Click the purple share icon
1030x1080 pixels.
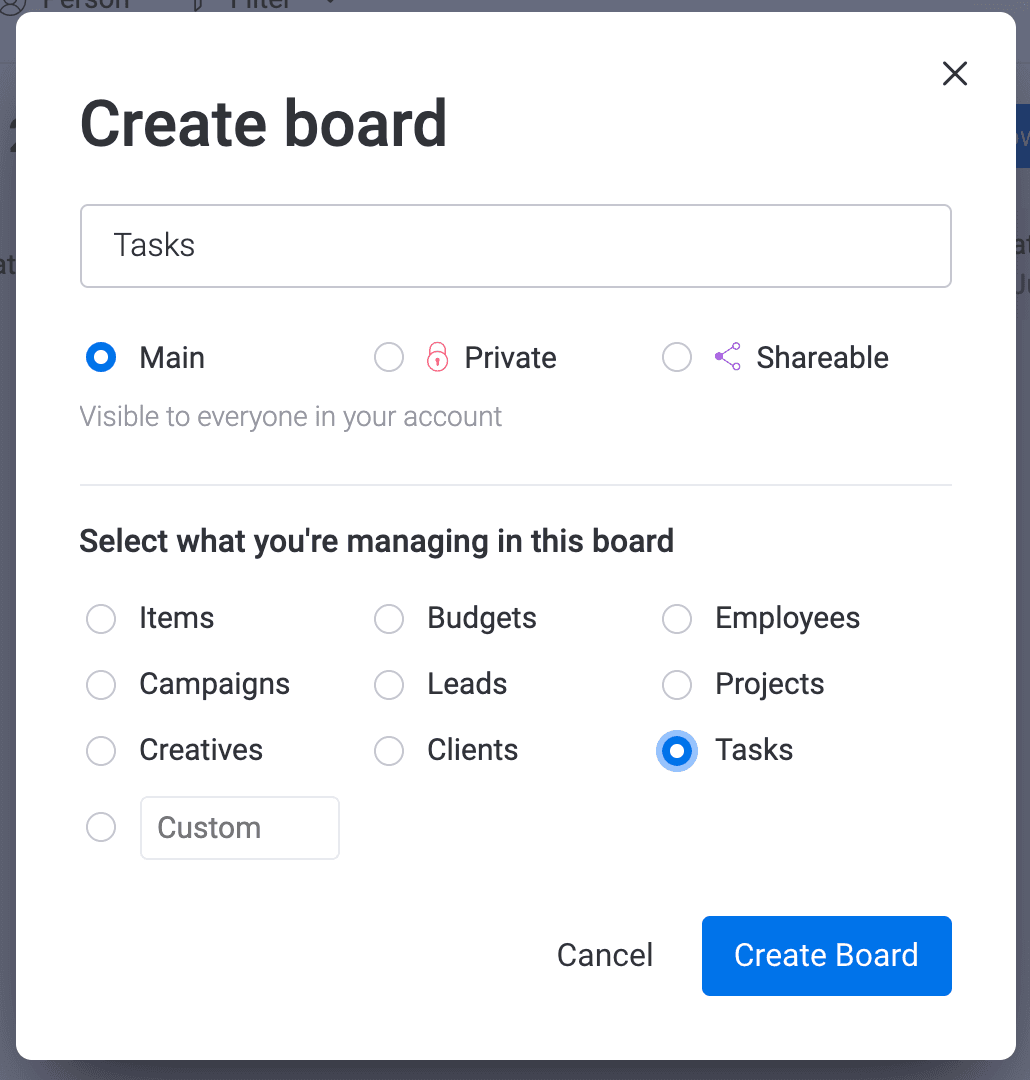point(728,357)
